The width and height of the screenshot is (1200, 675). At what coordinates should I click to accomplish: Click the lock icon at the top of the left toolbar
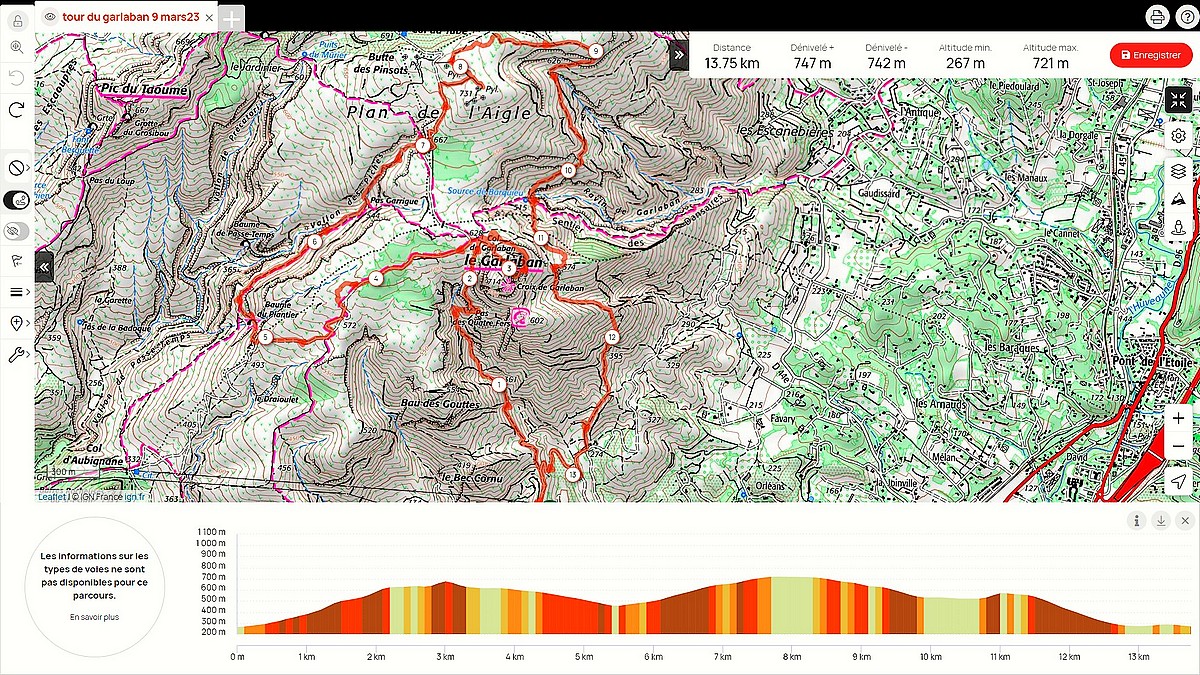point(17,20)
